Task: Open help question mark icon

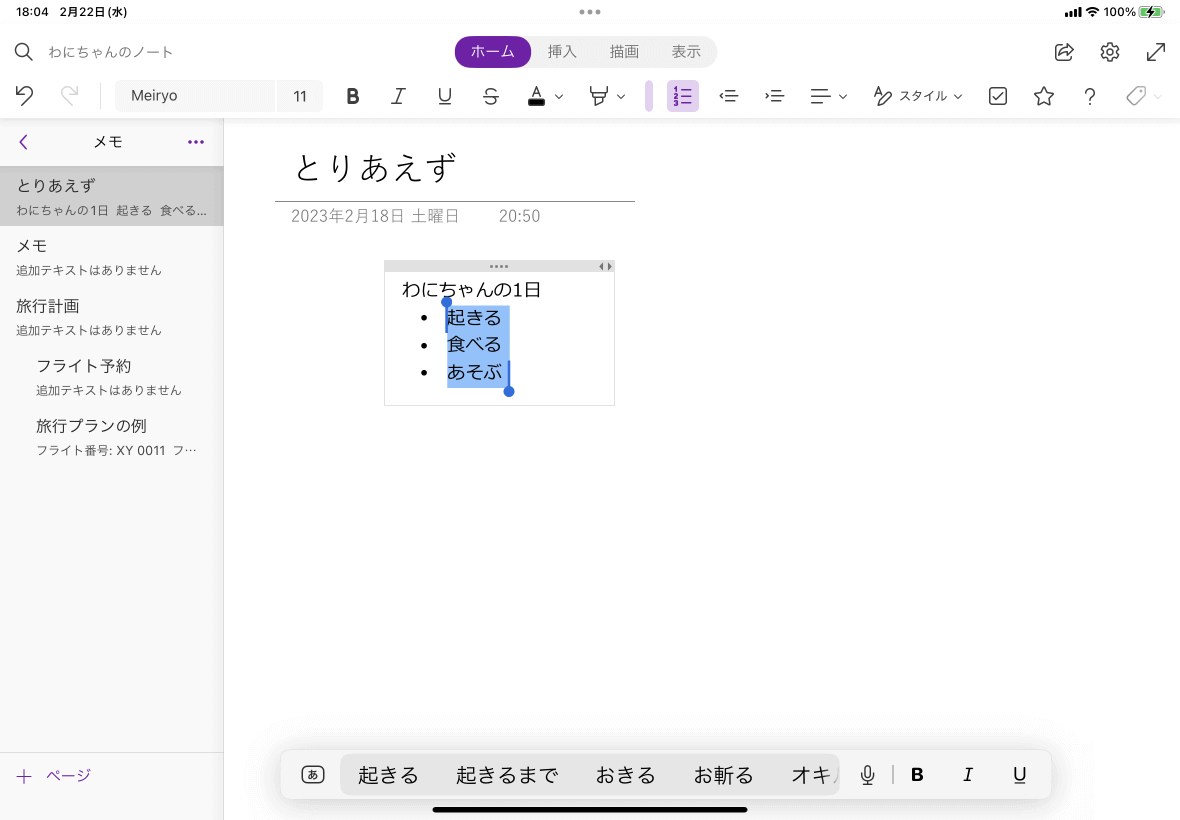Action: tap(1090, 96)
